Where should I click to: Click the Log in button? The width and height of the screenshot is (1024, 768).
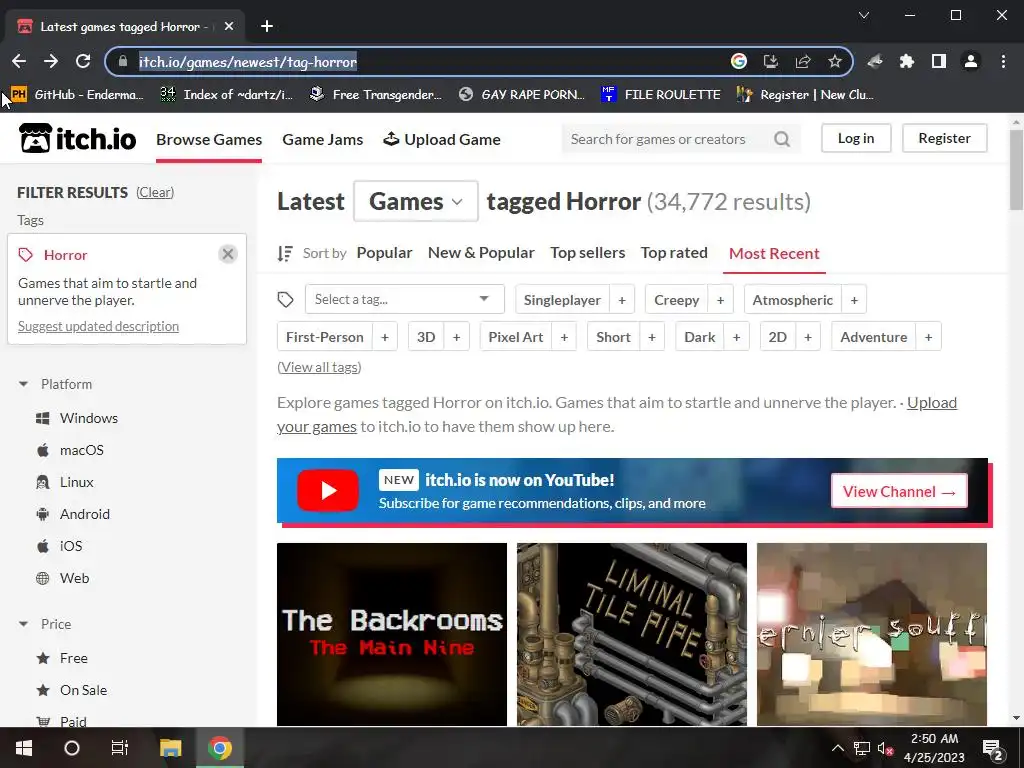pyautogui.click(x=856, y=138)
